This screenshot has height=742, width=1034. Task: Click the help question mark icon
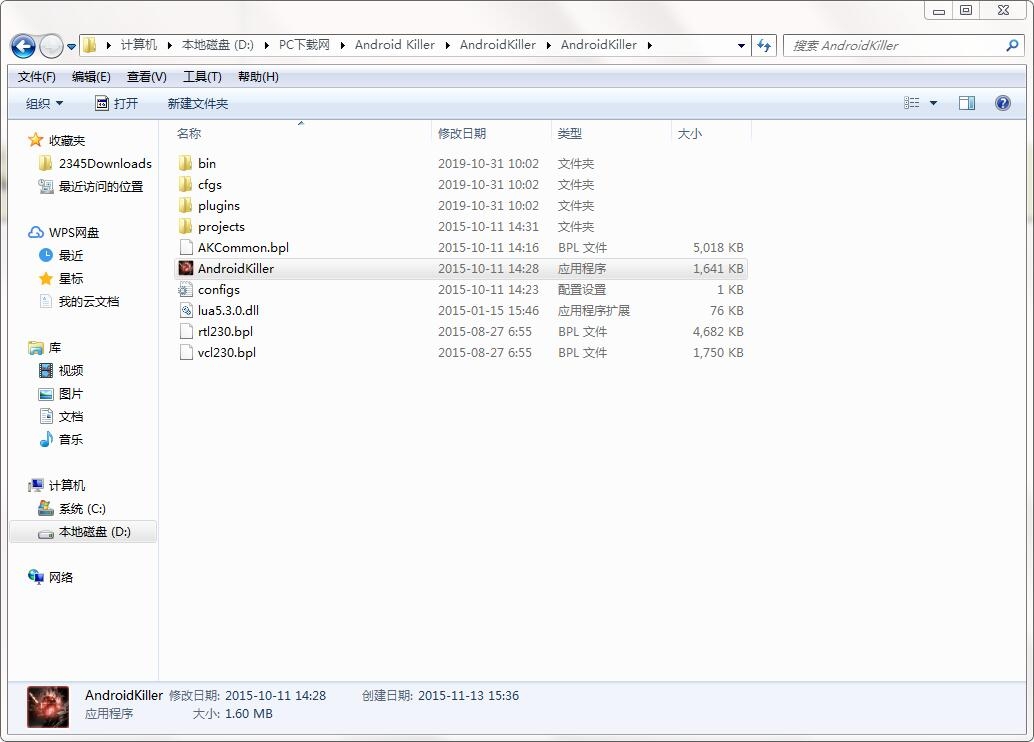1002,103
